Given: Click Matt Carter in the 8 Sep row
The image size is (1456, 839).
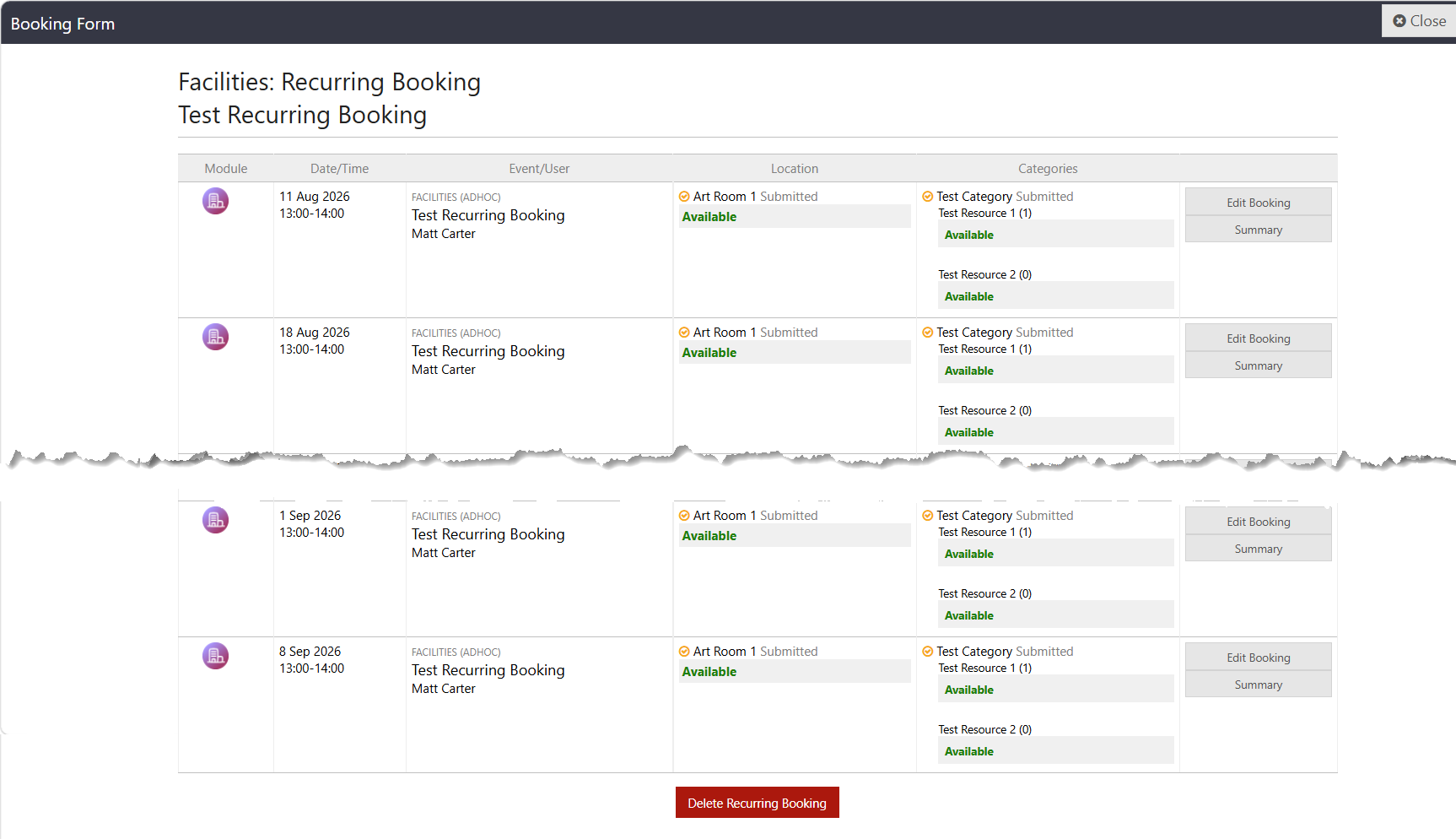Looking at the screenshot, I should pos(444,689).
